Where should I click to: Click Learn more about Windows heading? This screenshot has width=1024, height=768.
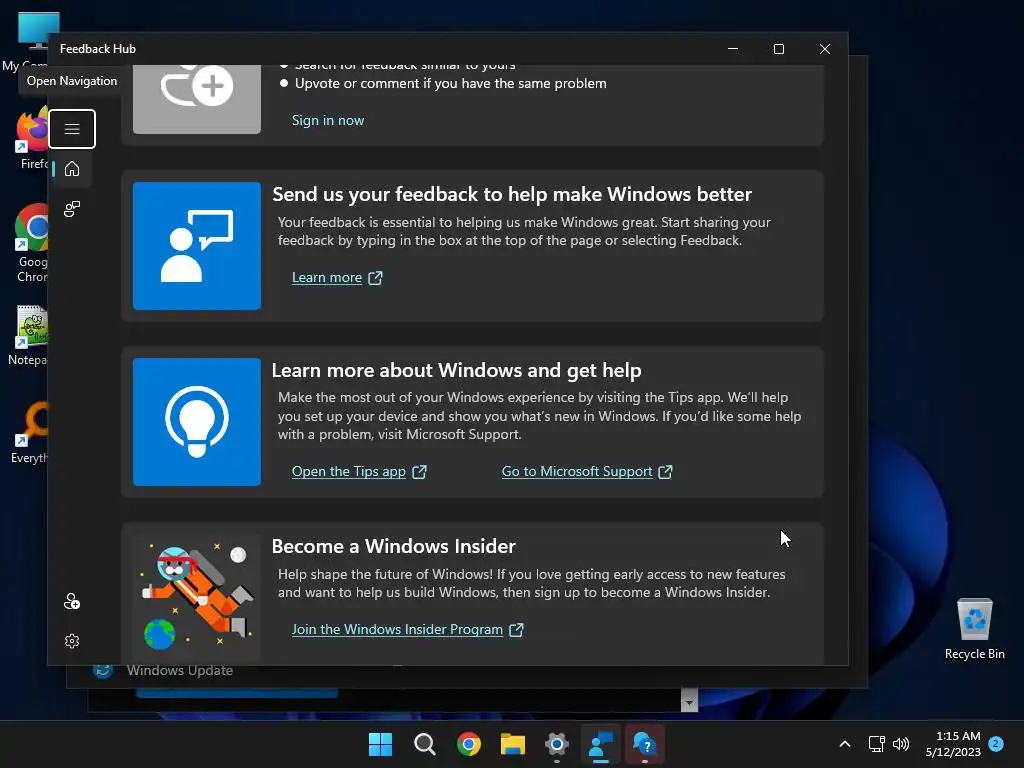pyautogui.click(x=456, y=370)
